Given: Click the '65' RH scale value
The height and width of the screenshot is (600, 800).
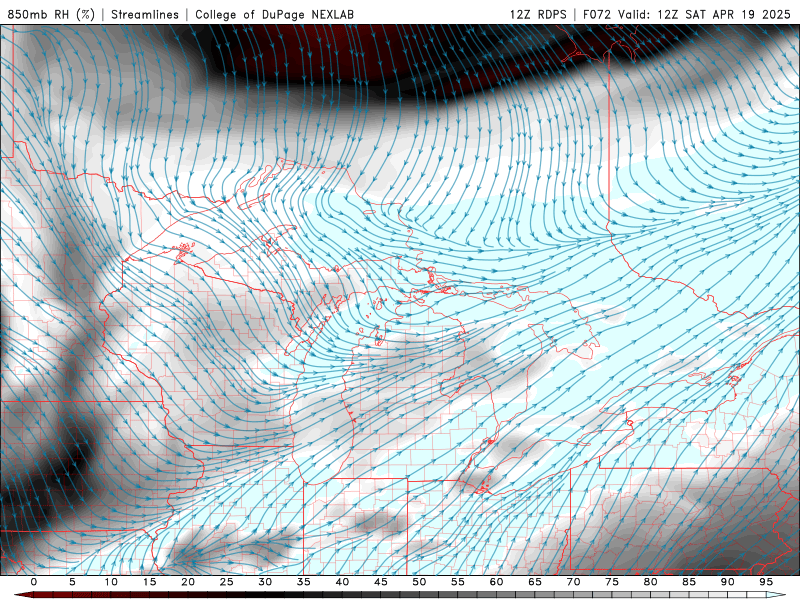Looking at the screenshot, I should [535, 582].
